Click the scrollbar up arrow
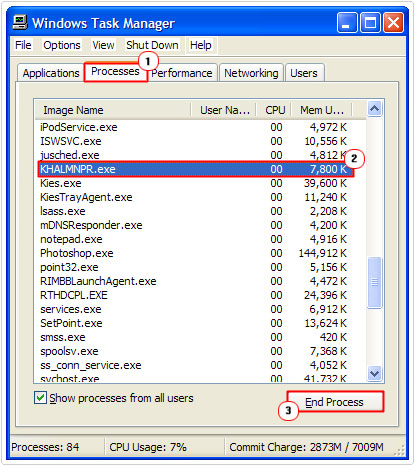Viewport: 415px width, 466px height. tap(375, 109)
